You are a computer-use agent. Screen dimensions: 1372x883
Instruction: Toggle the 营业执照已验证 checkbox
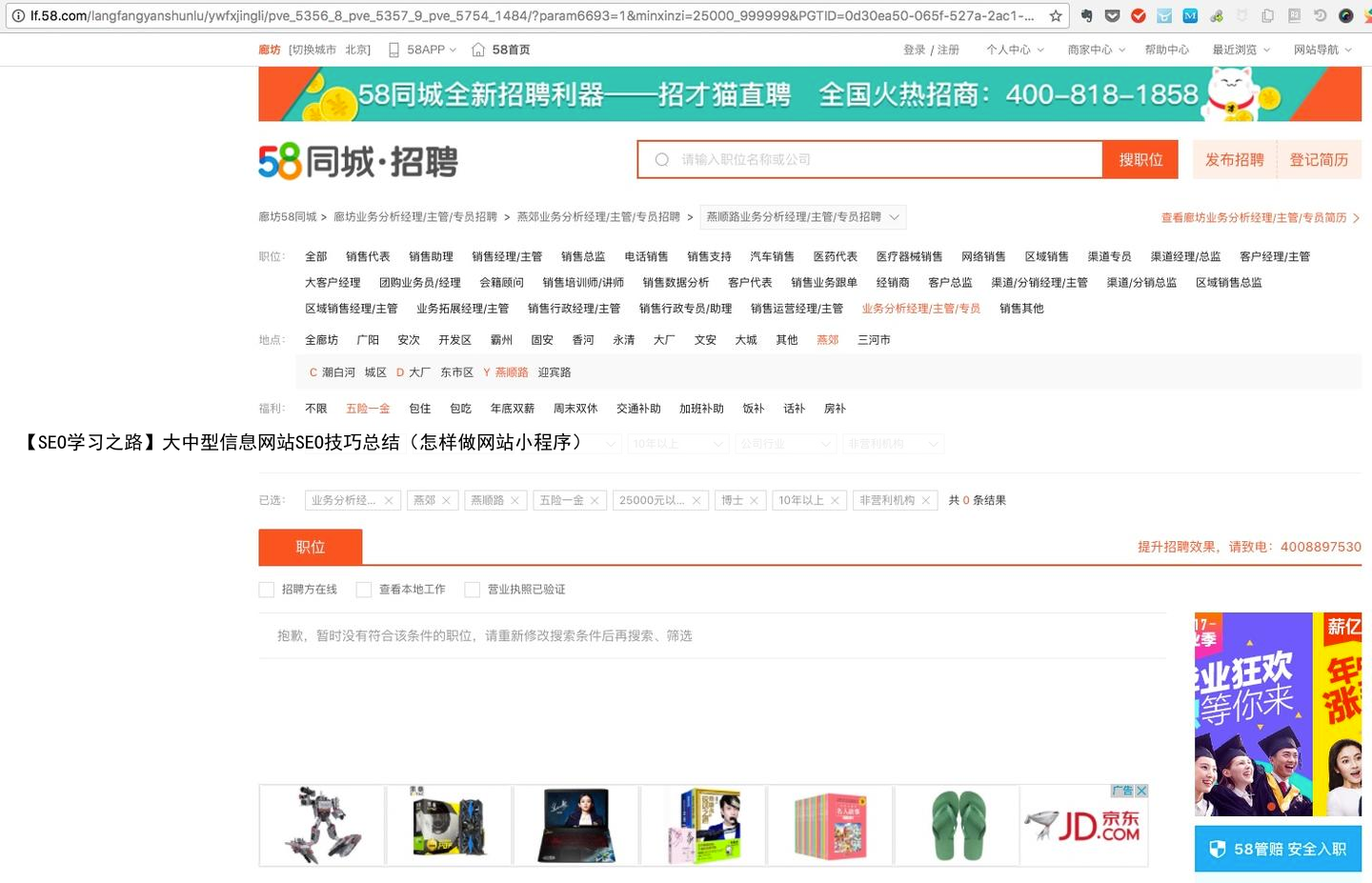[472, 590]
